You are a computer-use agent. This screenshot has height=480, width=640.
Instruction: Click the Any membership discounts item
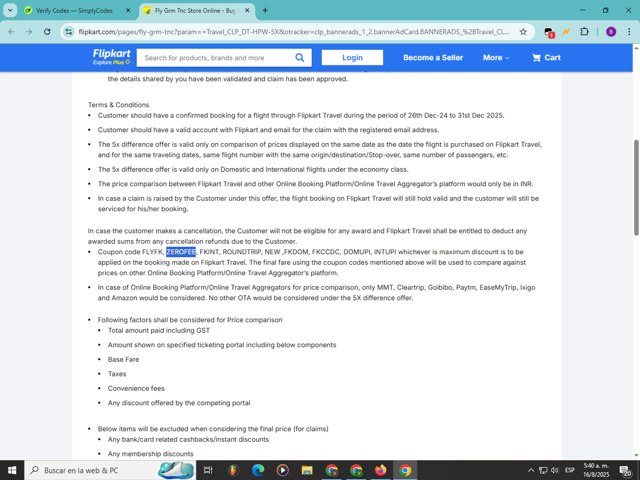click(x=151, y=454)
